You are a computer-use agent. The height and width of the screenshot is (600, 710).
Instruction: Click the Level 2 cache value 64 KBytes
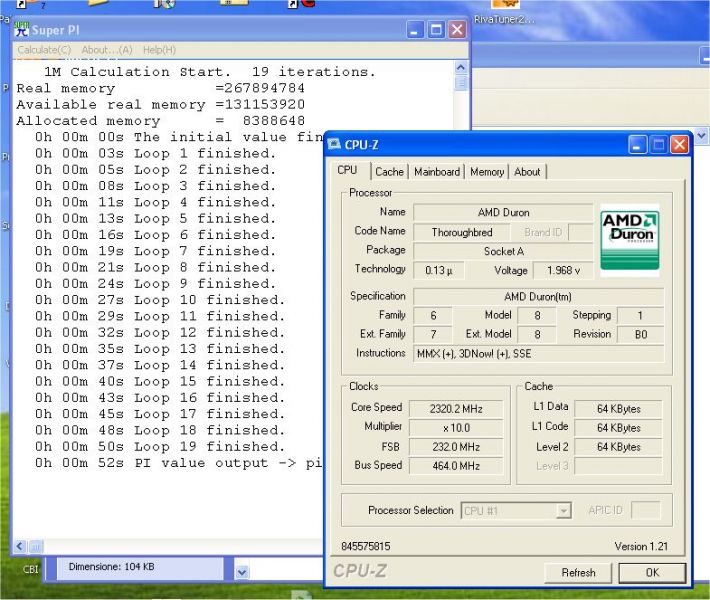[x=619, y=447]
